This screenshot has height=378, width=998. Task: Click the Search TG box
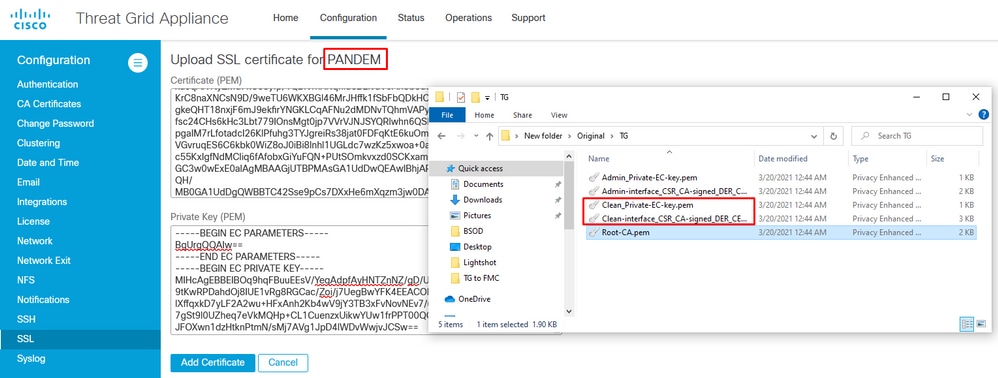coord(918,136)
